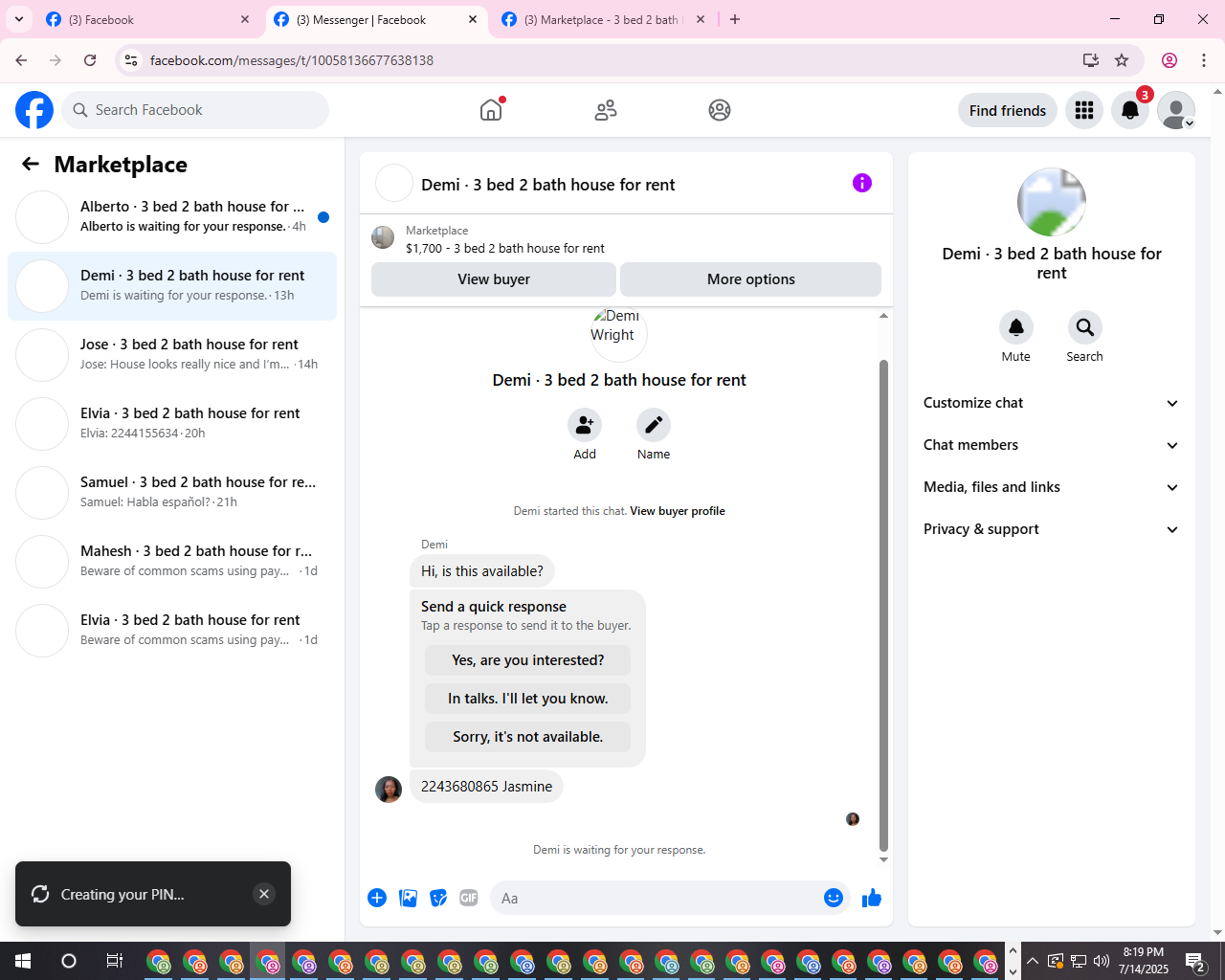Open Mahesh's conversation
Viewport: 1225px width, 980px height.
click(172, 562)
